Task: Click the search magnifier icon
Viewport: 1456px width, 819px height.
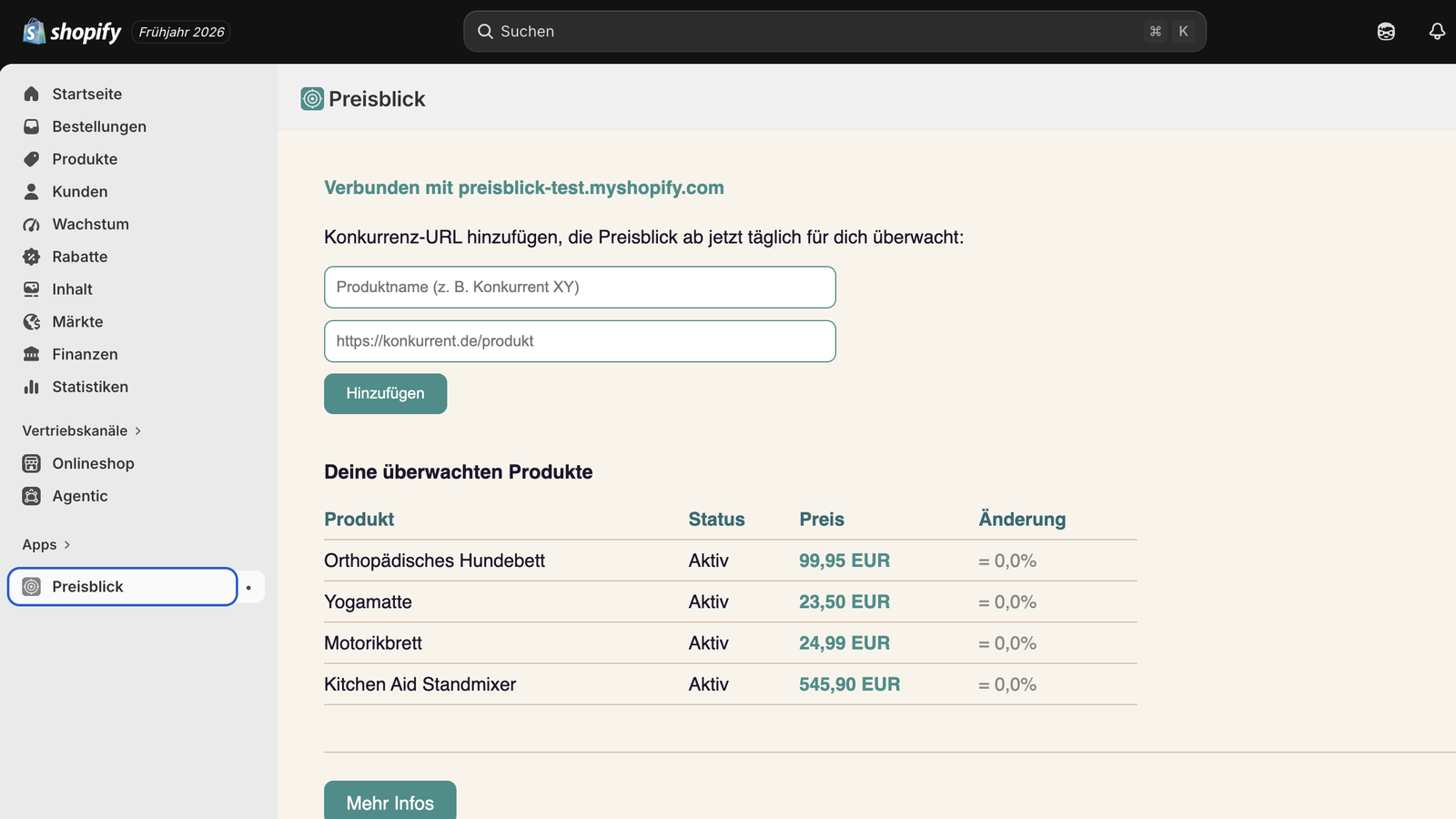Action: pos(485,31)
